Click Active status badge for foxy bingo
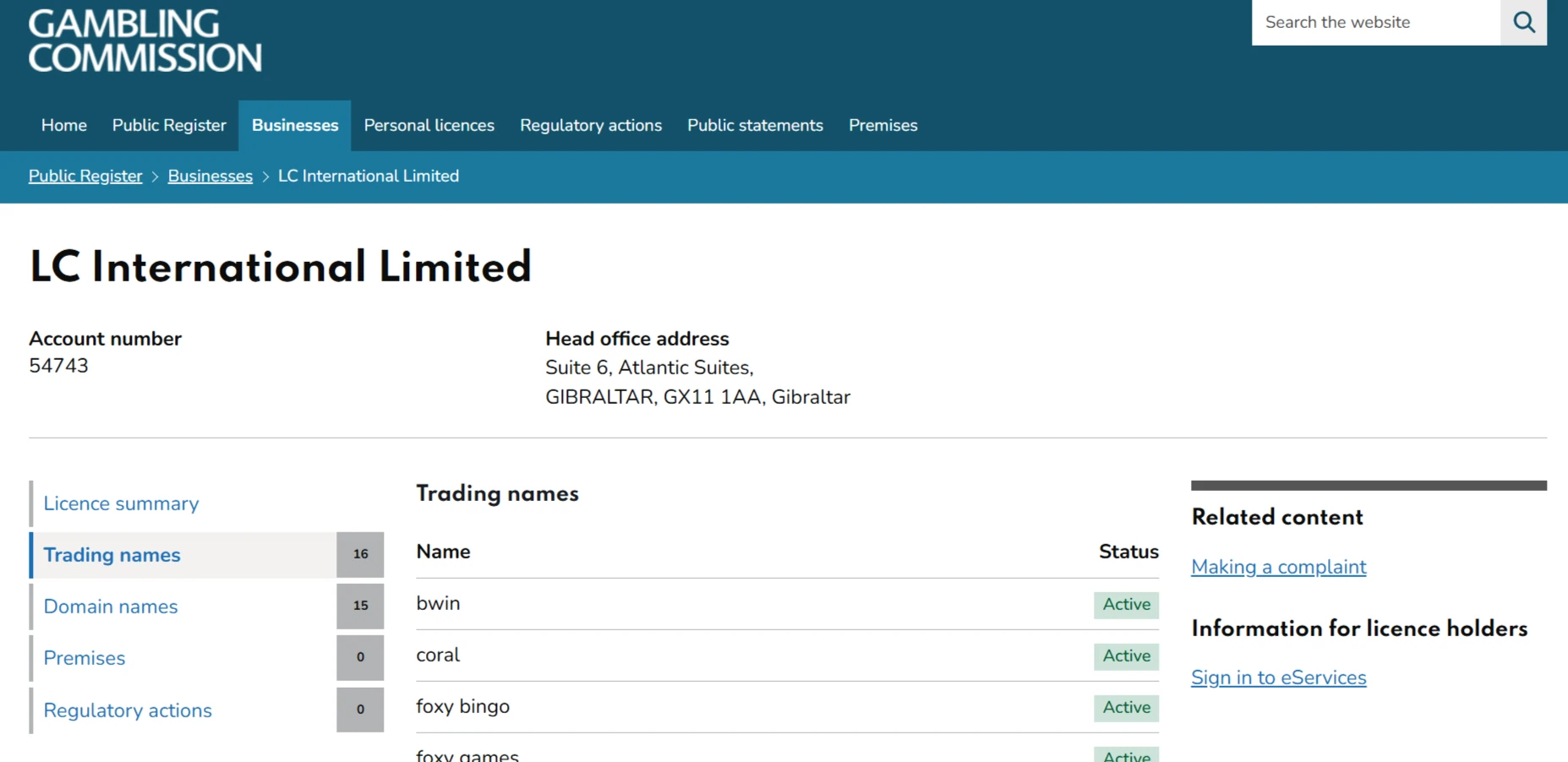The image size is (1568, 762). click(x=1126, y=708)
